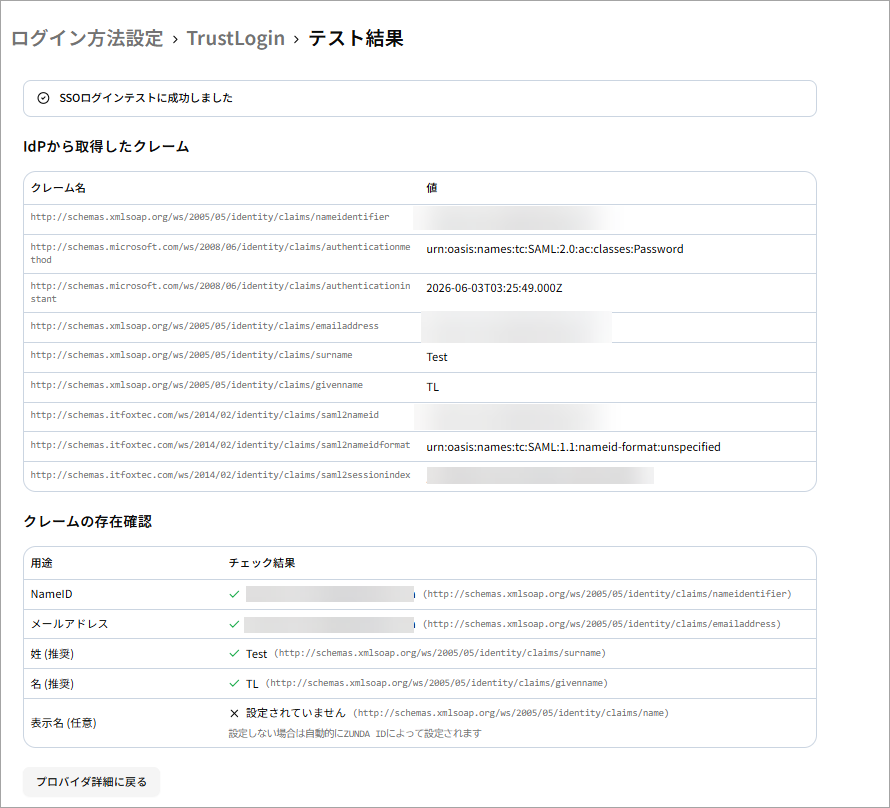Select the givenname claim URL in claims table
Screen dimensions: 890x808
[x=196, y=385]
